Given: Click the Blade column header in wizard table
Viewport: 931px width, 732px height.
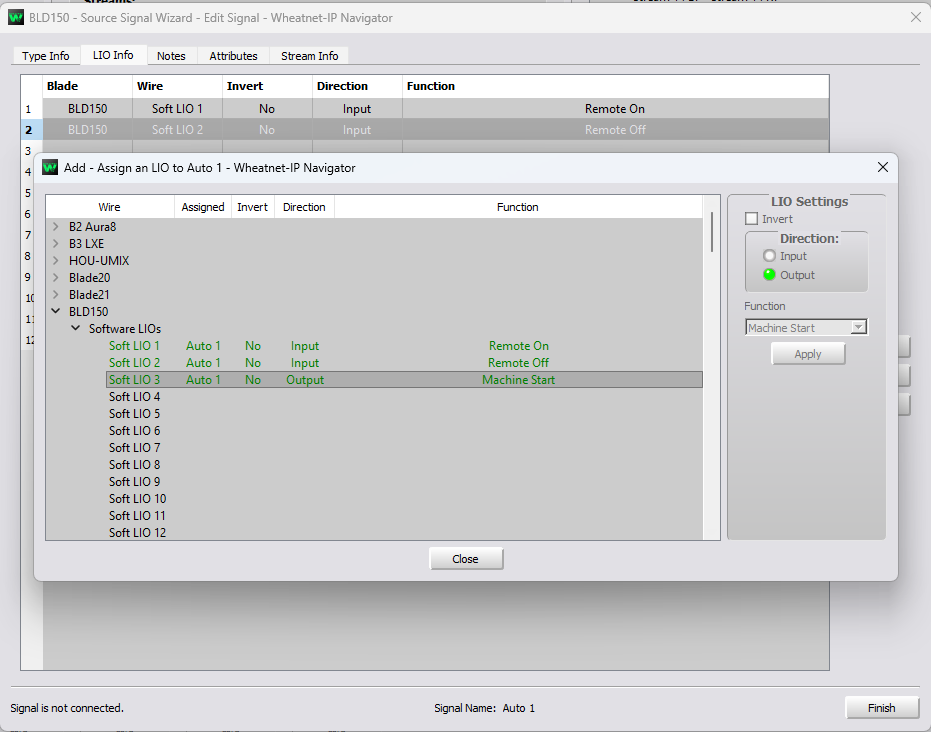Looking at the screenshot, I should pos(87,86).
